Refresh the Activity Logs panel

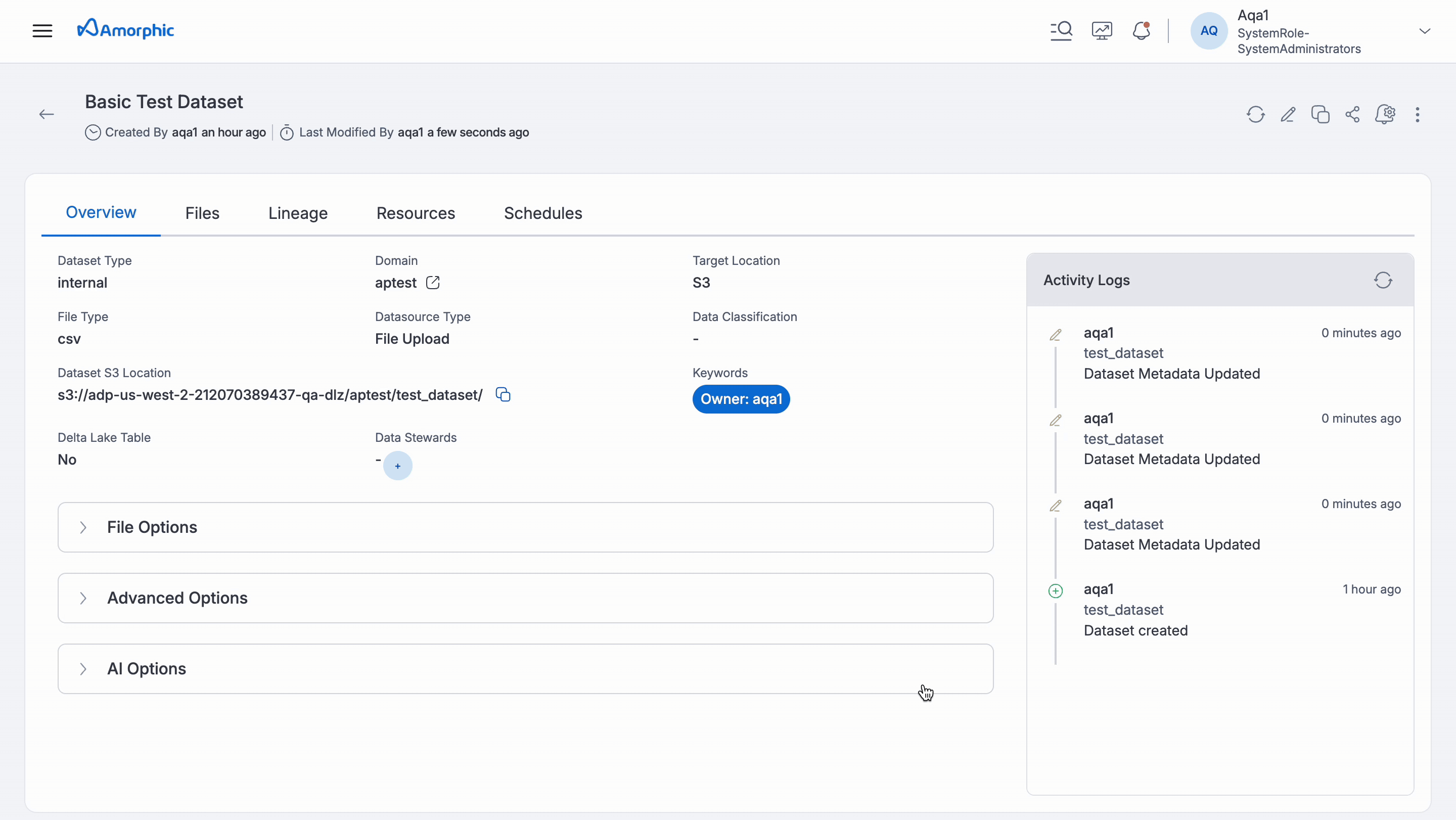pos(1383,280)
